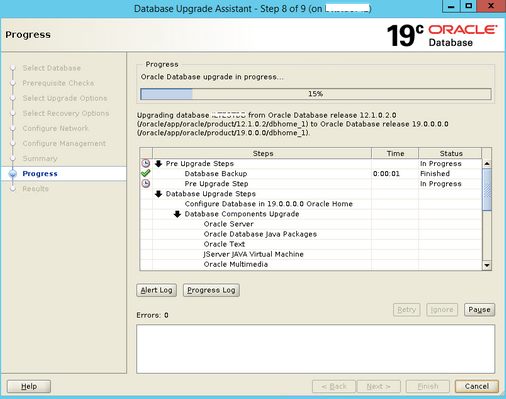Open the Alert Log

pos(156,290)
